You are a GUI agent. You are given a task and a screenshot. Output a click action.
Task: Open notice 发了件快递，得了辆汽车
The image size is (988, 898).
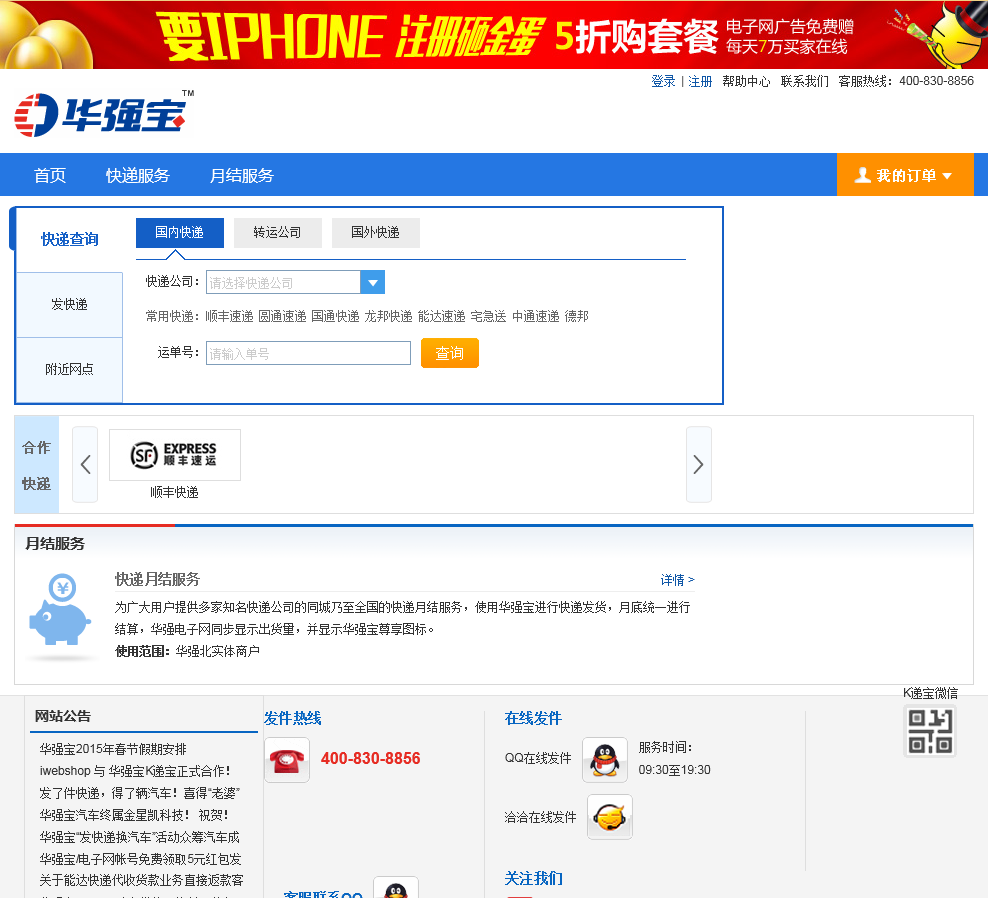pos(140,793)
